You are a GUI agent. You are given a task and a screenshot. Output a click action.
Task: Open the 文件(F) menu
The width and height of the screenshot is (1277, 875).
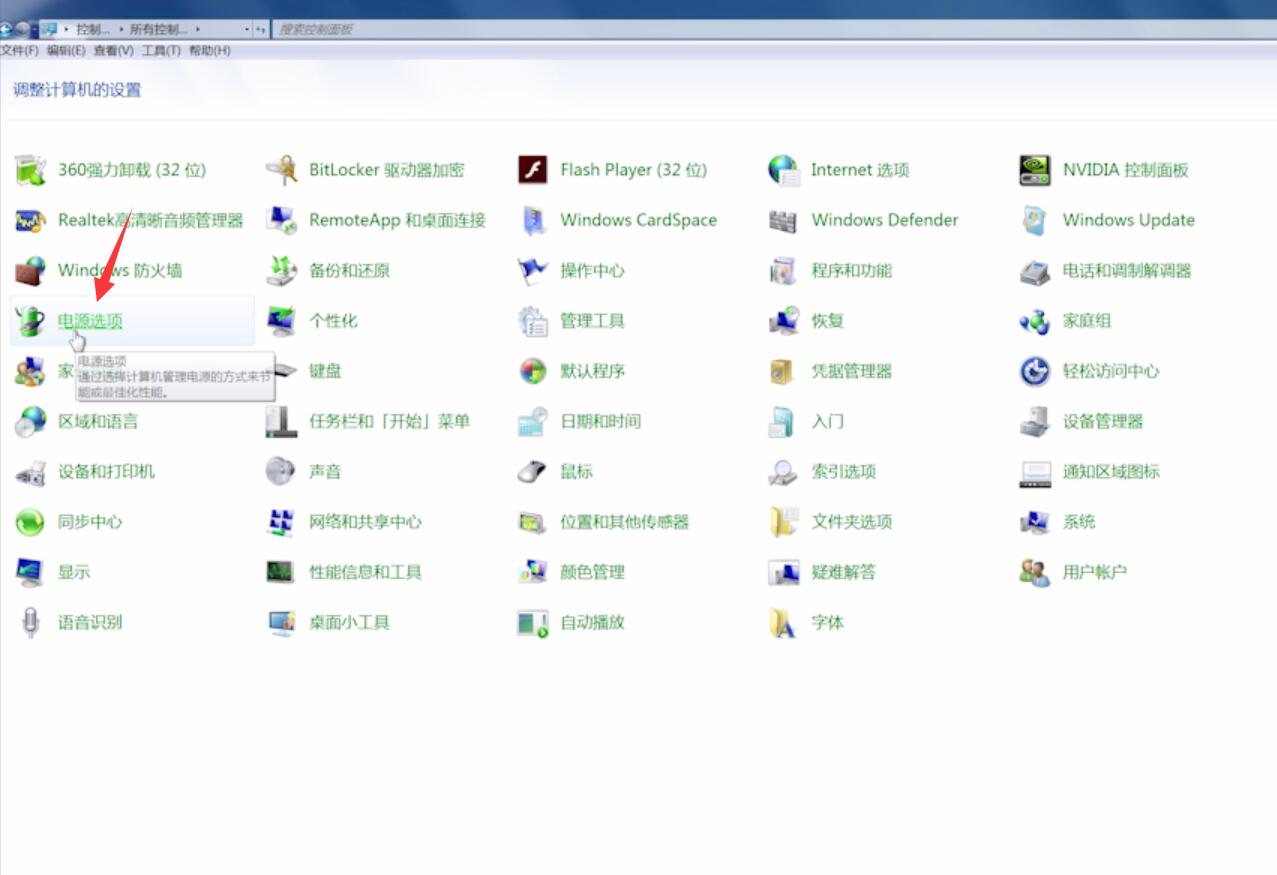(19, 50)
